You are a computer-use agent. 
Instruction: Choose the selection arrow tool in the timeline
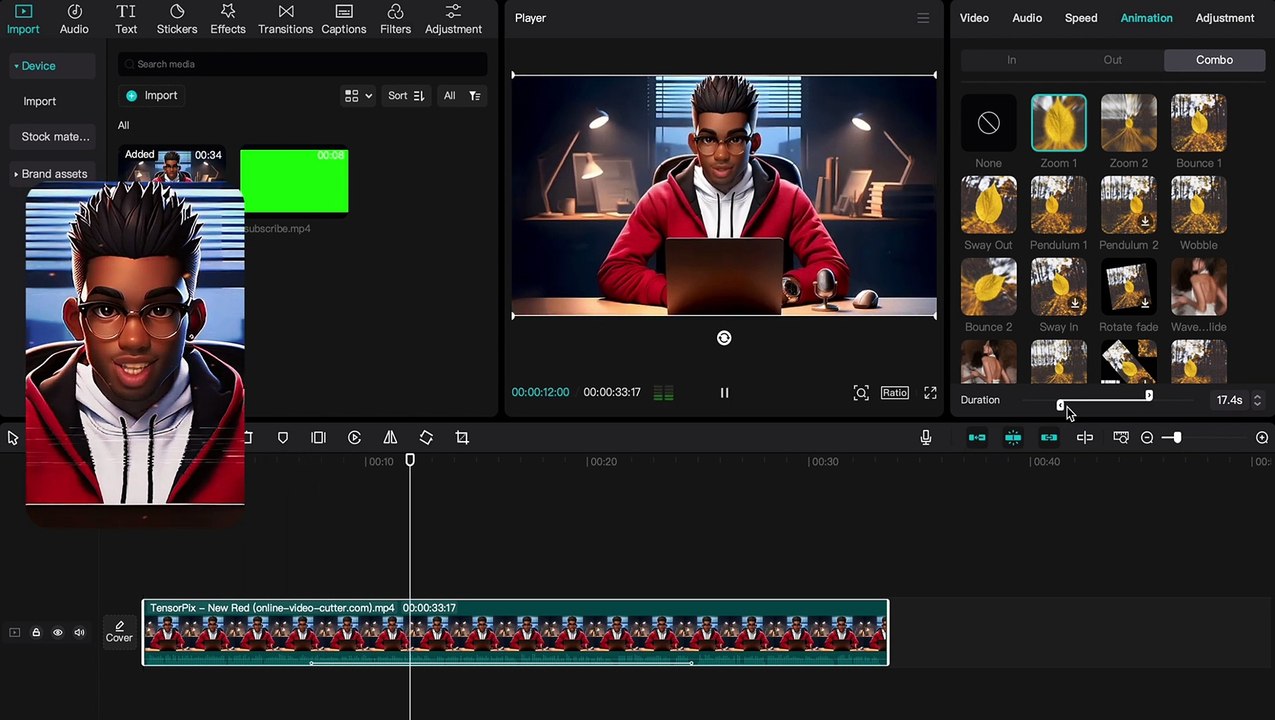13,438
